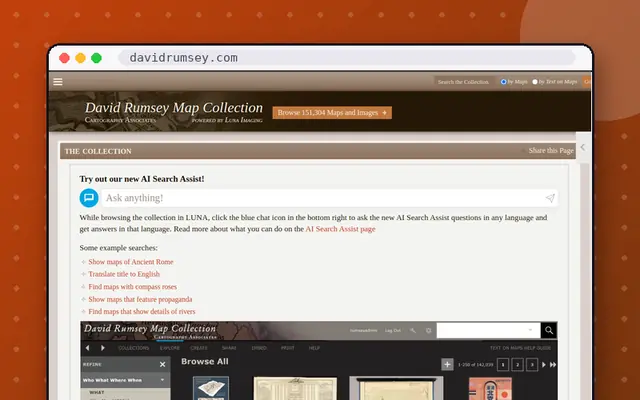The image size is (640, 400).
Task: Open the Help menu
Action: [x=314, y=348]
